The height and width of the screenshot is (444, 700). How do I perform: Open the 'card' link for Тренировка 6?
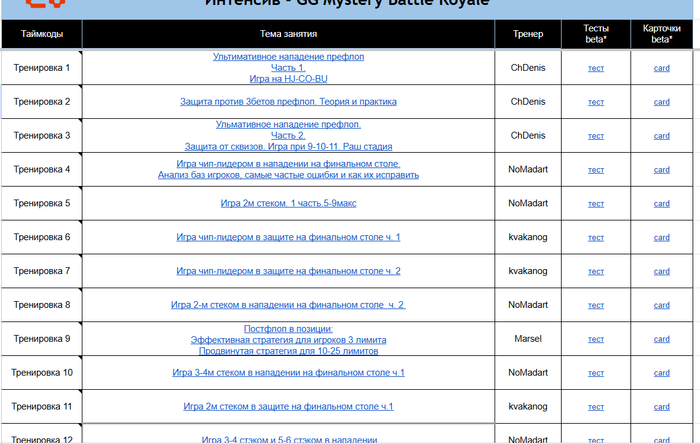click(x=661, y=238)
